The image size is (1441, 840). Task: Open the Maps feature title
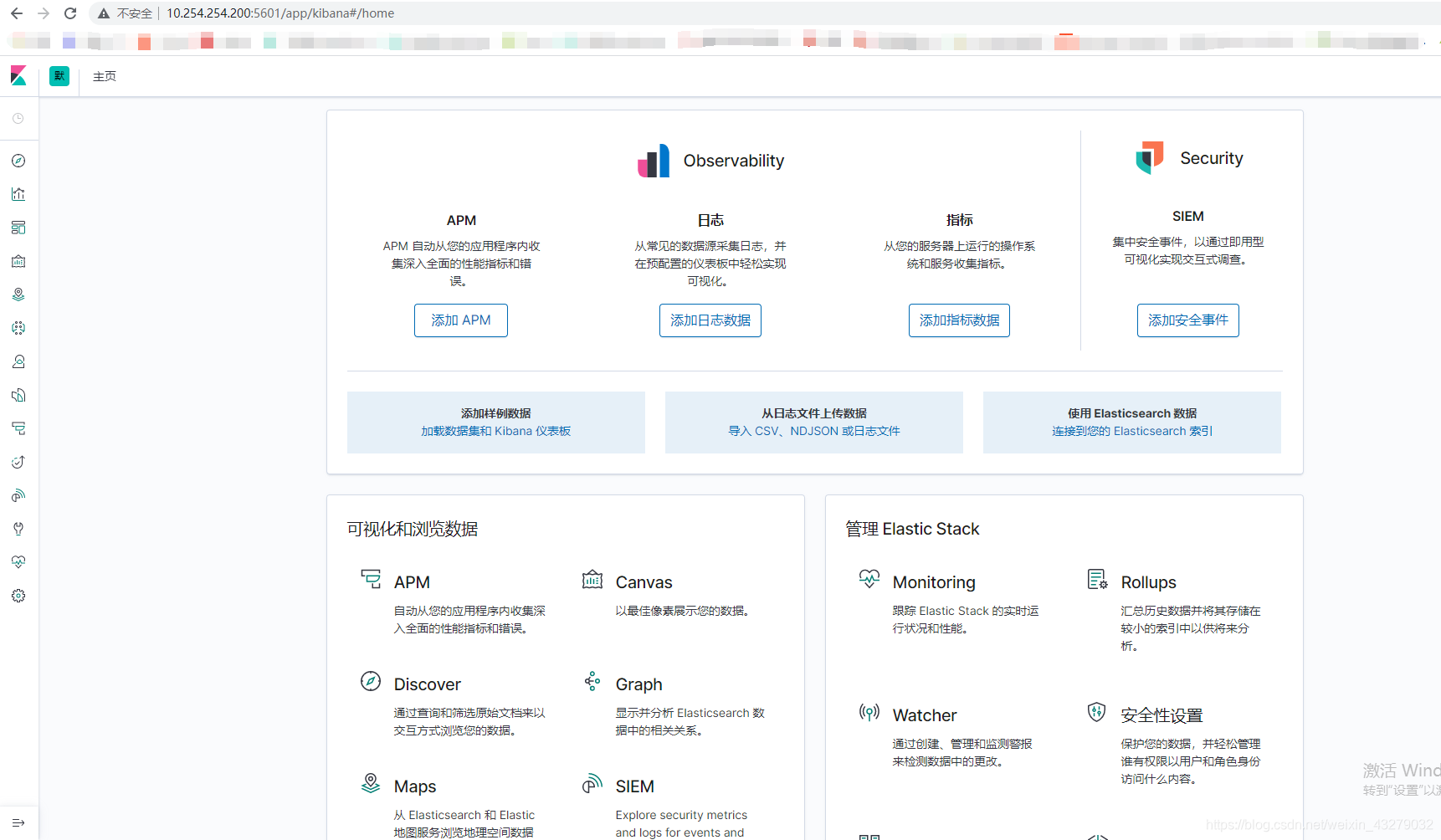tap(415, 786)
